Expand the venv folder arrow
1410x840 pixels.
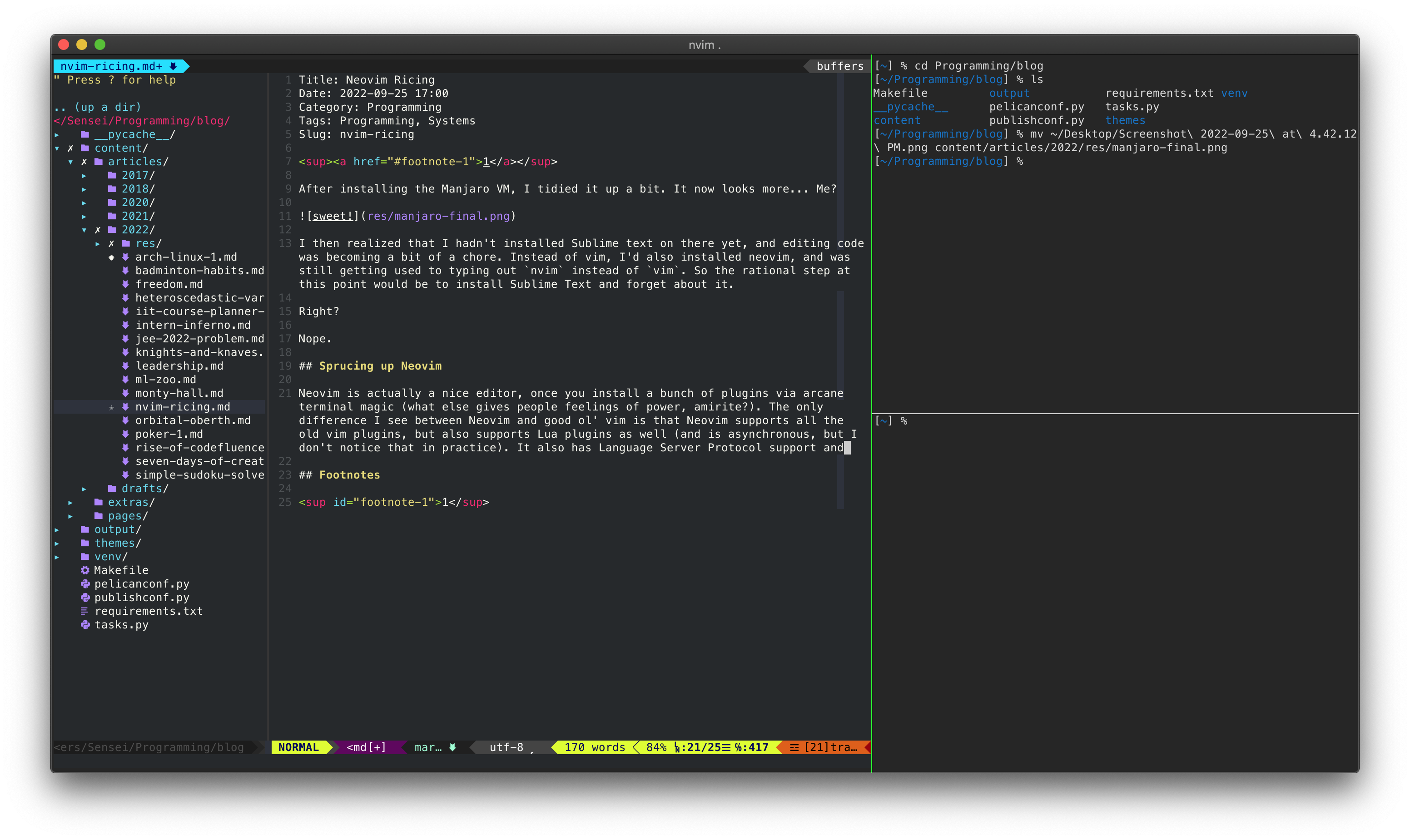(57, 557)
